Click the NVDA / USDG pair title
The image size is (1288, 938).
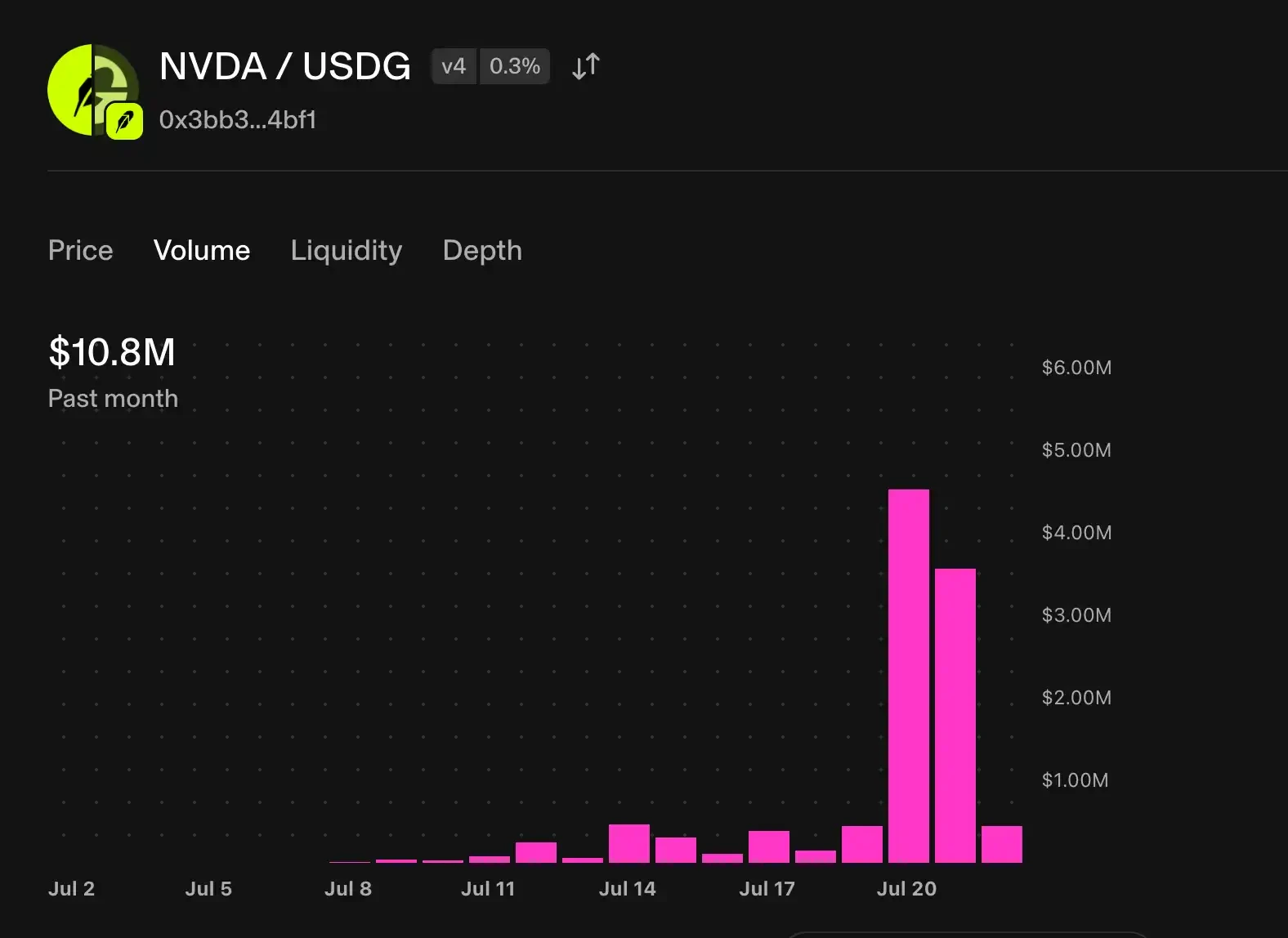point(284,66)
